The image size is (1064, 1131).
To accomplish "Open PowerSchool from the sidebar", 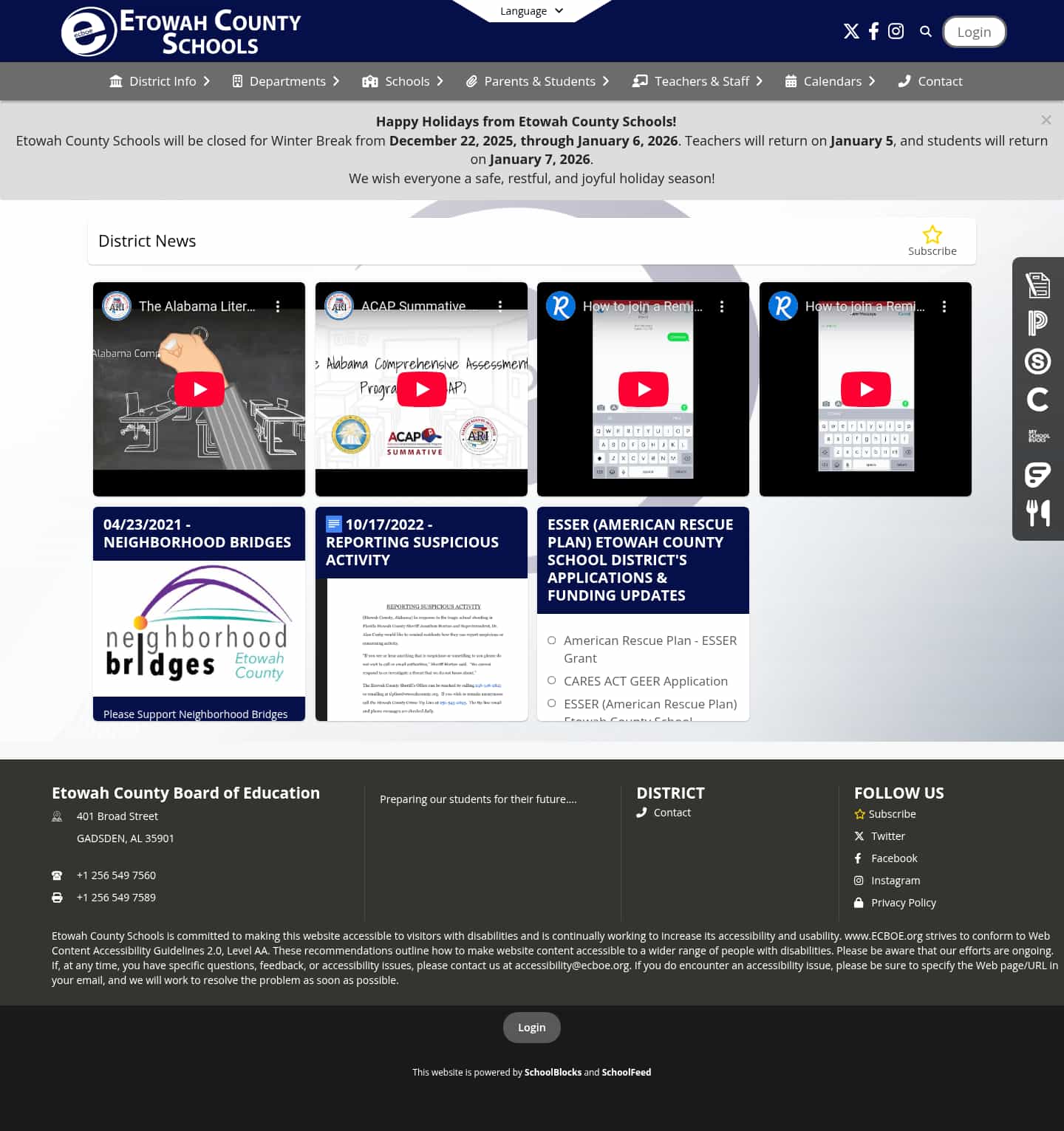I will tap(1038, 323).
